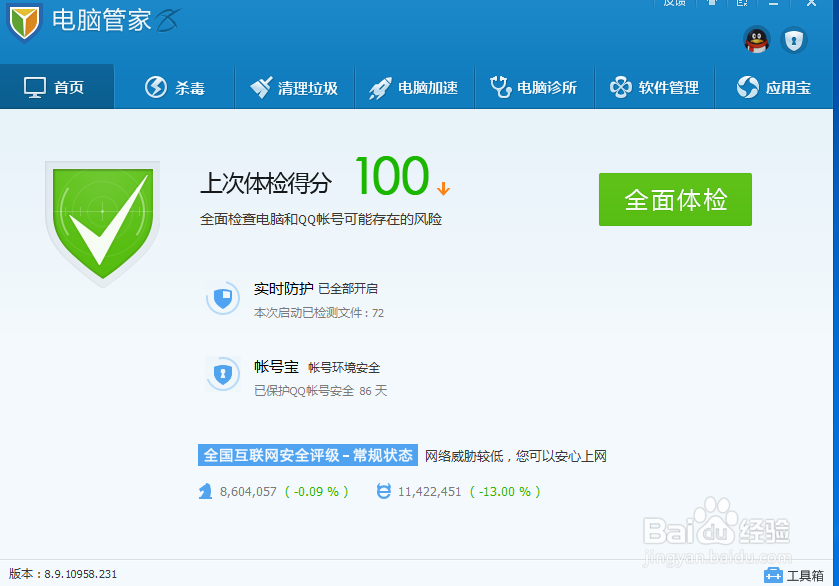Click the large green shield checkmark logo

[x=103, y=220]
